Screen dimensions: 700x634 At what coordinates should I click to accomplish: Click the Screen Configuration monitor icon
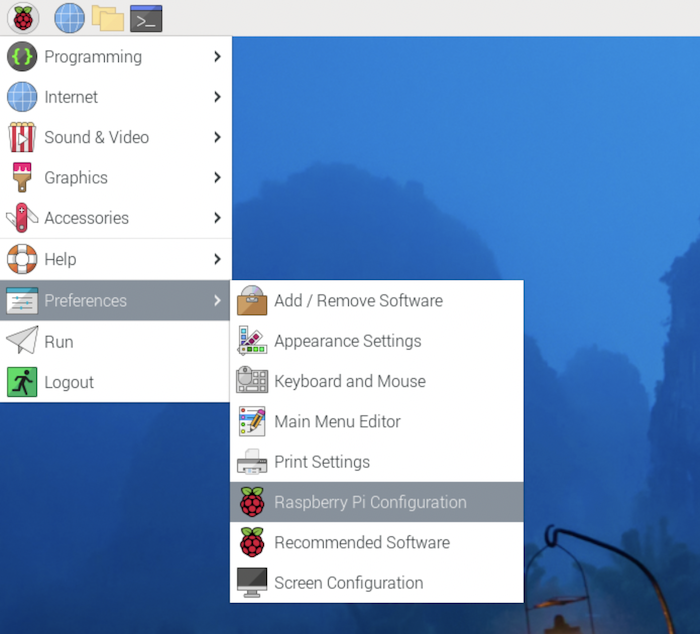click(x=252, y=582)
